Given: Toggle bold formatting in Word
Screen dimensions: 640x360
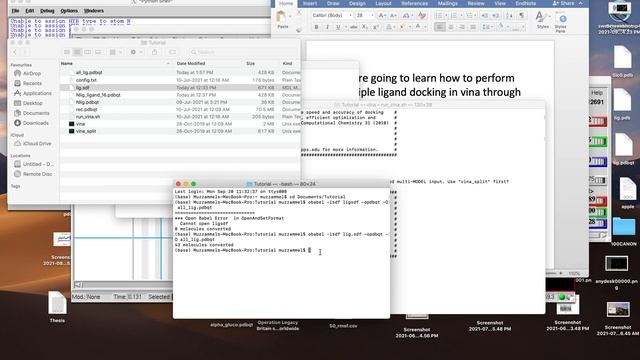Looking at the screenshot, I should [x=316, y=27].
